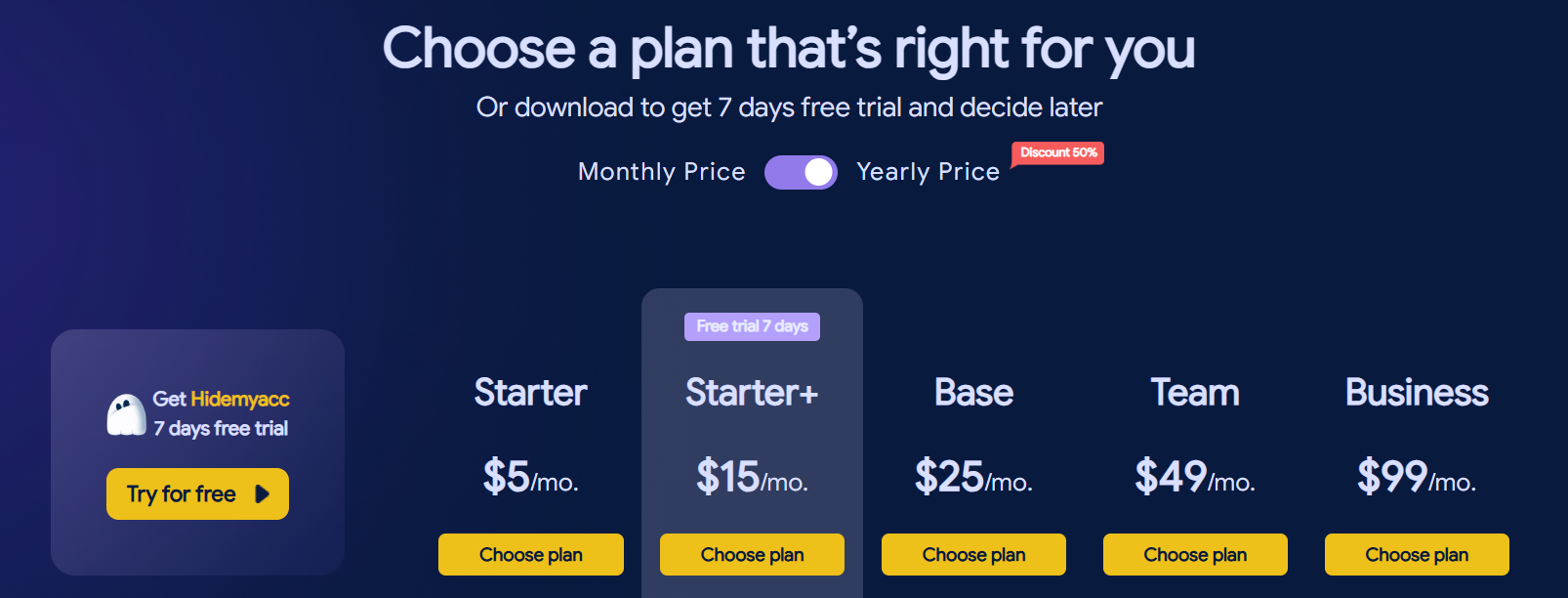Start the Try for free trial
Viewport: 1568px width, 598px height.
197,494
